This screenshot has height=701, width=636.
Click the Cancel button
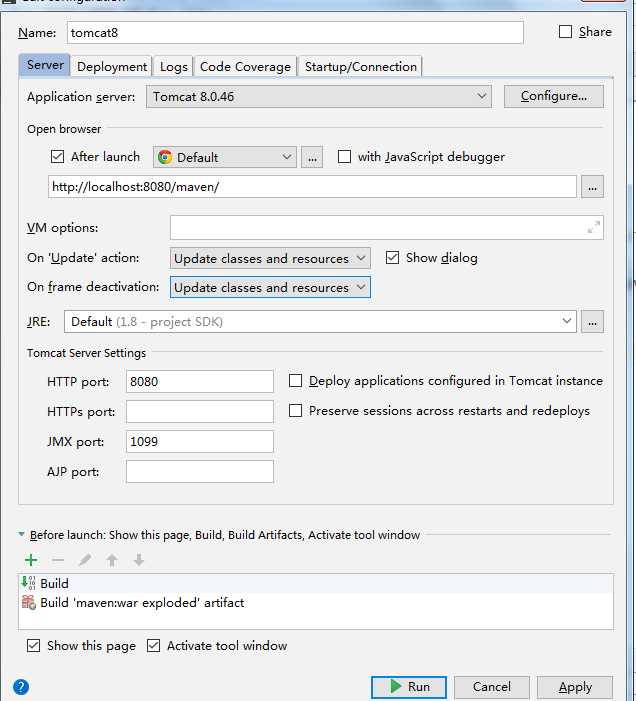[492, 687]
